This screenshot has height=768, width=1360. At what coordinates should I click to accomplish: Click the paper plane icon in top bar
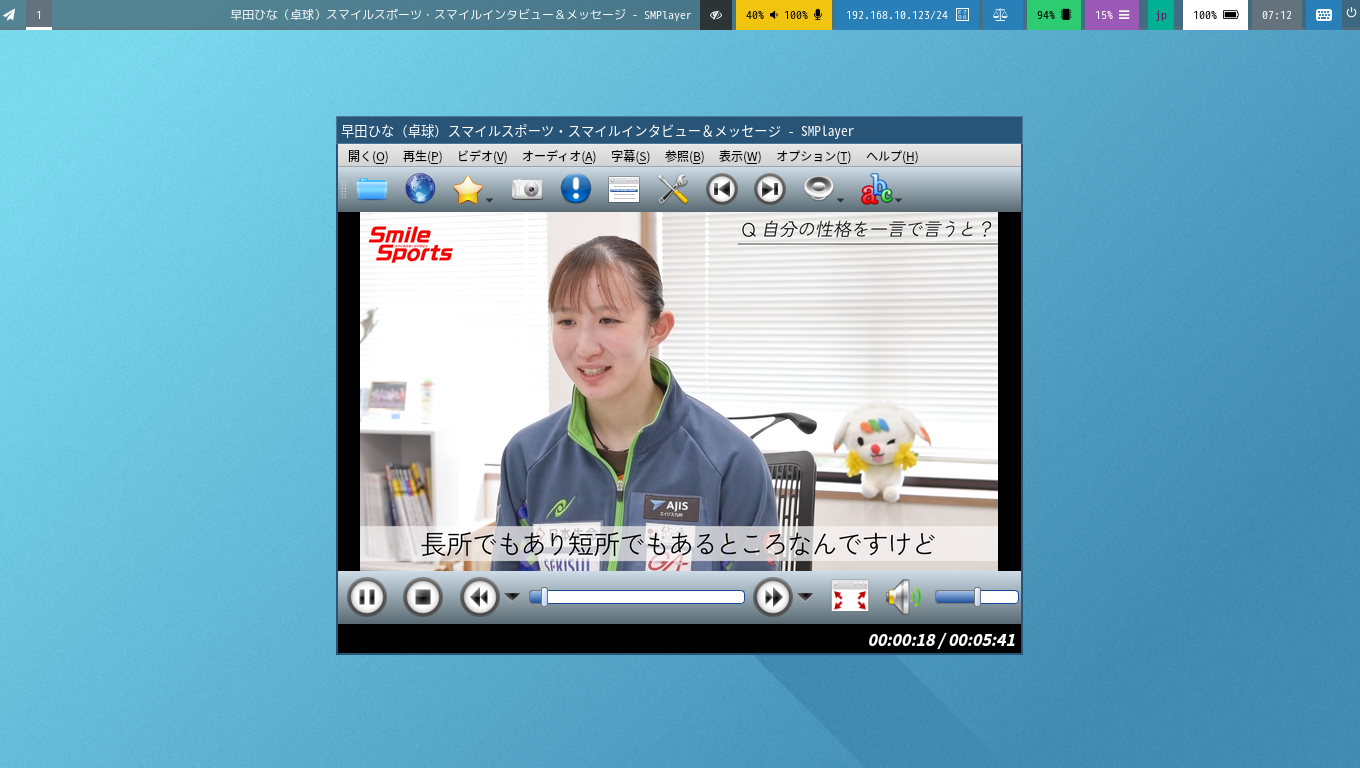(x=10, y=15)
